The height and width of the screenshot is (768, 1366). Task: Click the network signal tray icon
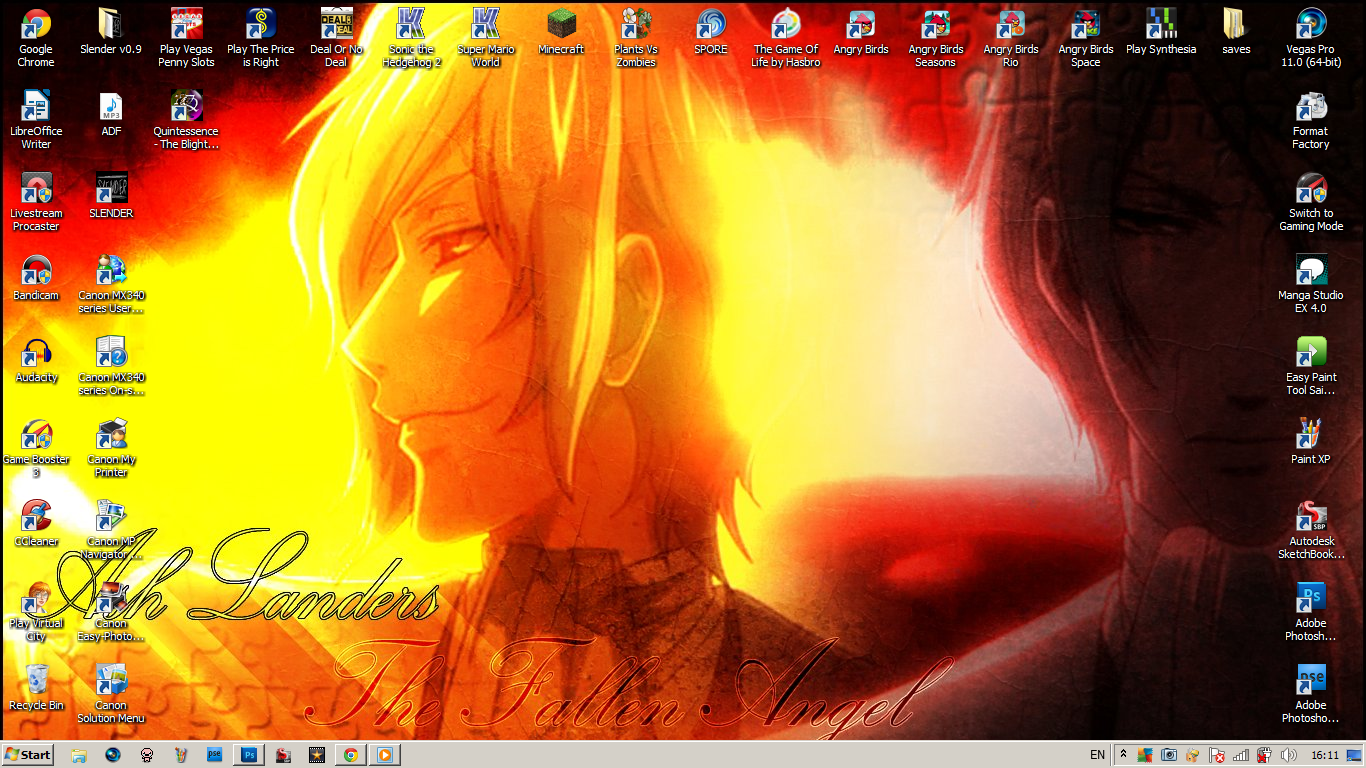[x=1241, y=755]
